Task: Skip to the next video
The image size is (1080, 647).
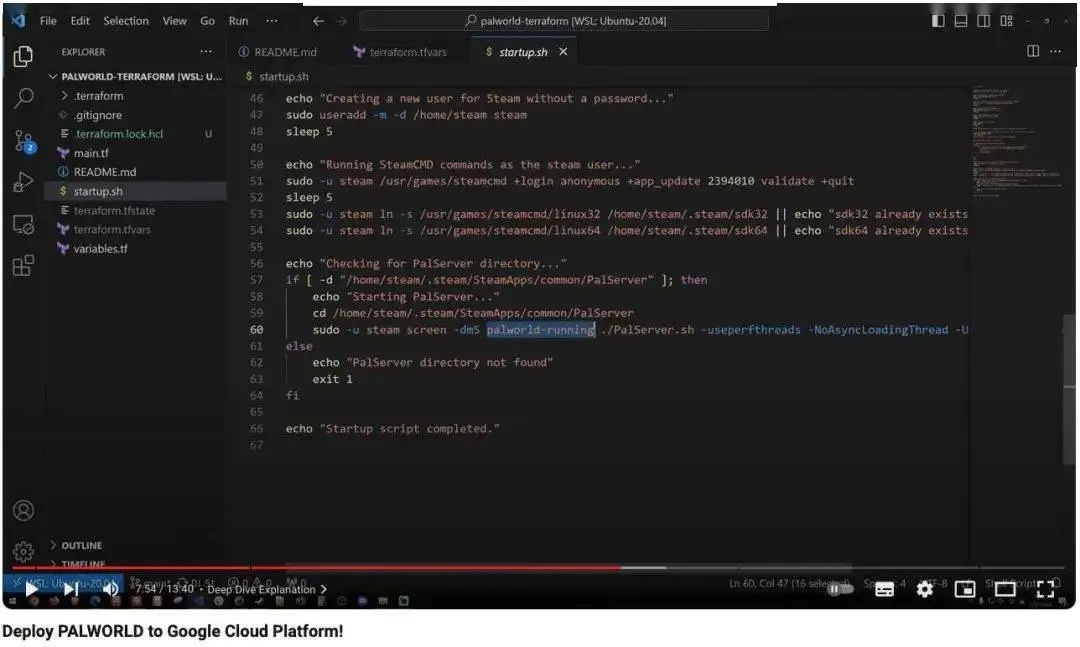Action: point(71,589)
